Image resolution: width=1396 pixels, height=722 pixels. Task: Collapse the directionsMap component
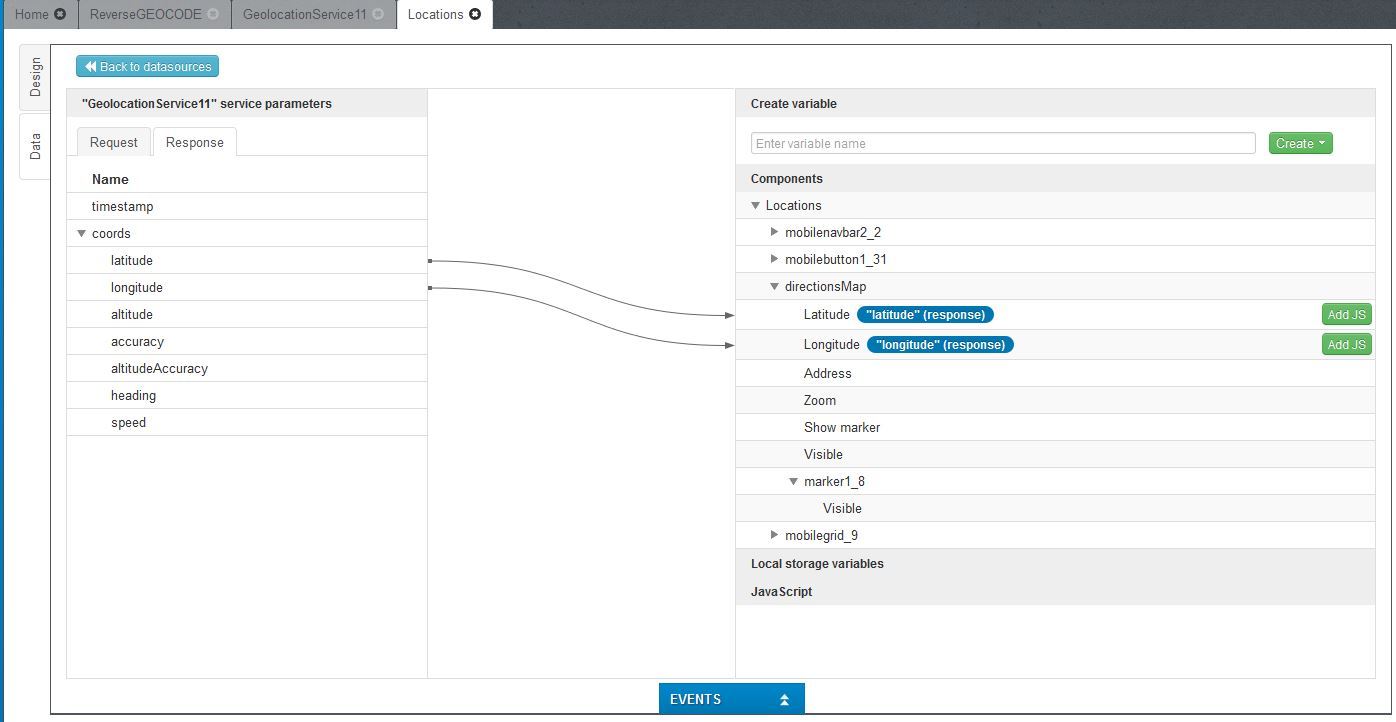tap(774, 287)
